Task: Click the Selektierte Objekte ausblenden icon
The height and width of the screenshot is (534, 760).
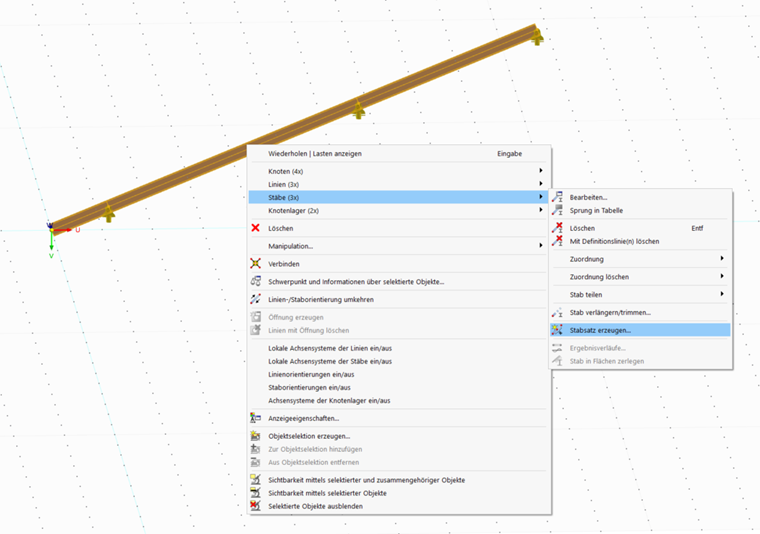Action: pyautogui.click(x=255, y=505)
